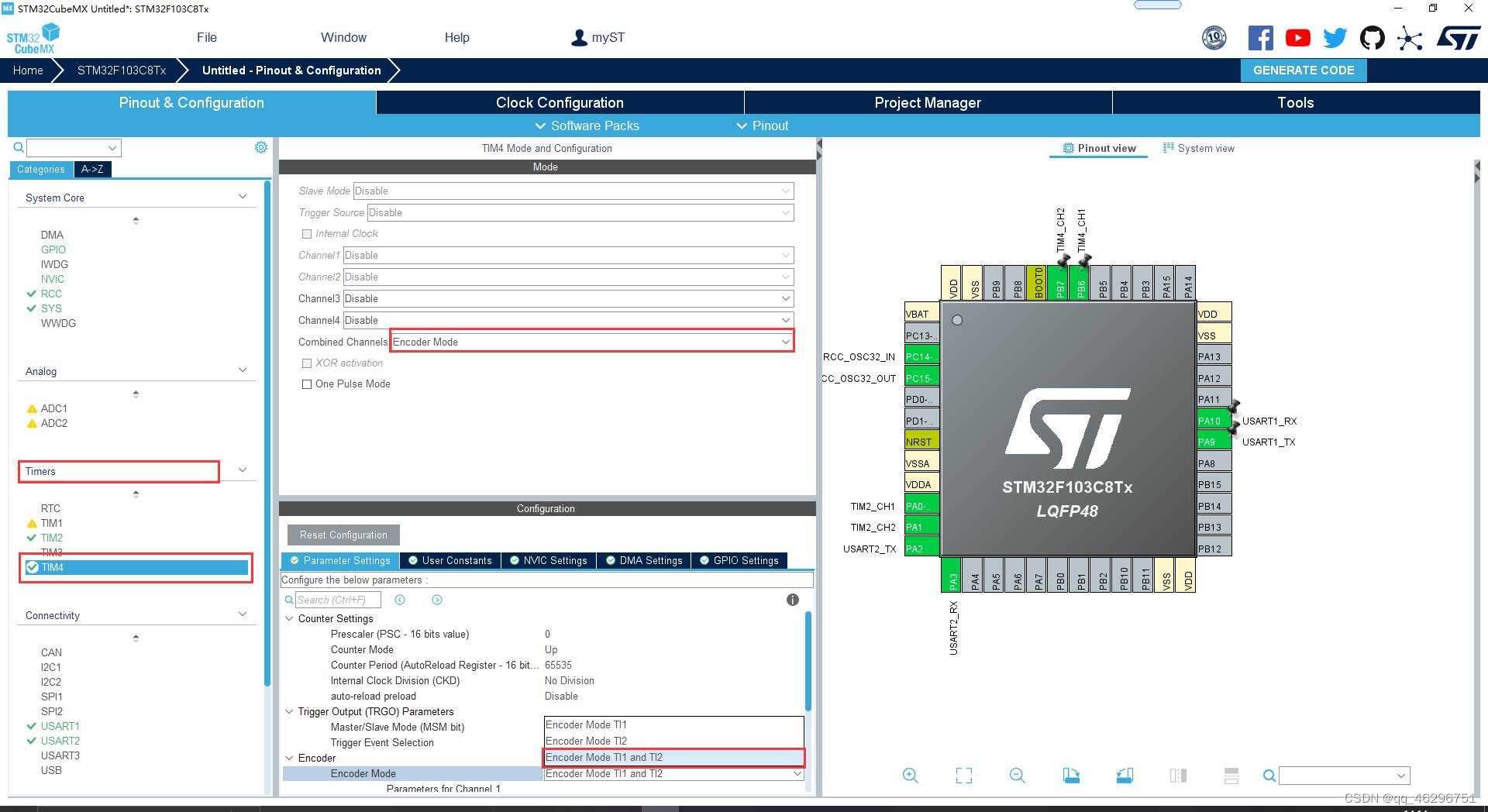Rotate the chip clockwise using the rotate icon

(1071, 775)
